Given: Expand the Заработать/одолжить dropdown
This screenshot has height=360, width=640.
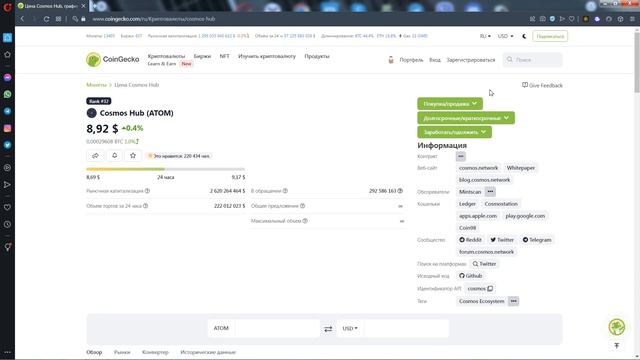Looking at the screenshot, I should click(x=454, y=132).
